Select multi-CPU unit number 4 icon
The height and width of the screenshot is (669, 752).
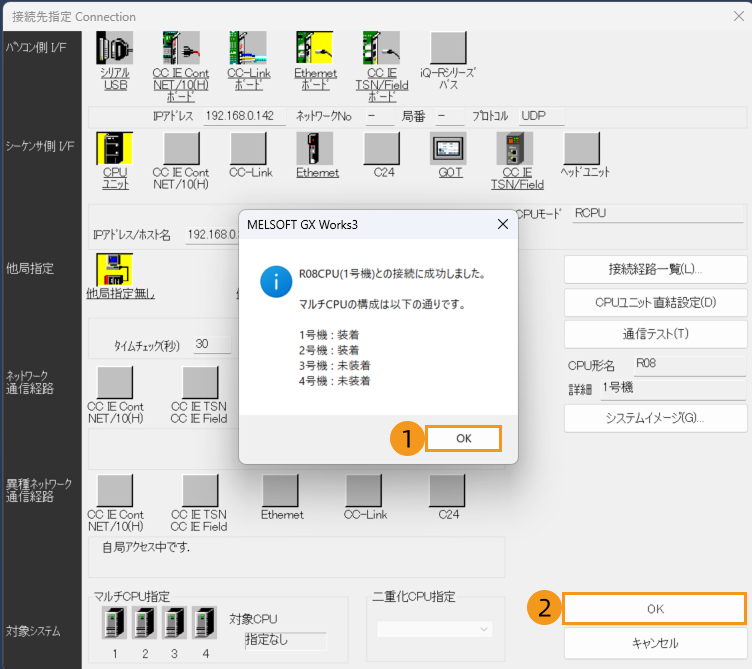[x=203, y=623]
